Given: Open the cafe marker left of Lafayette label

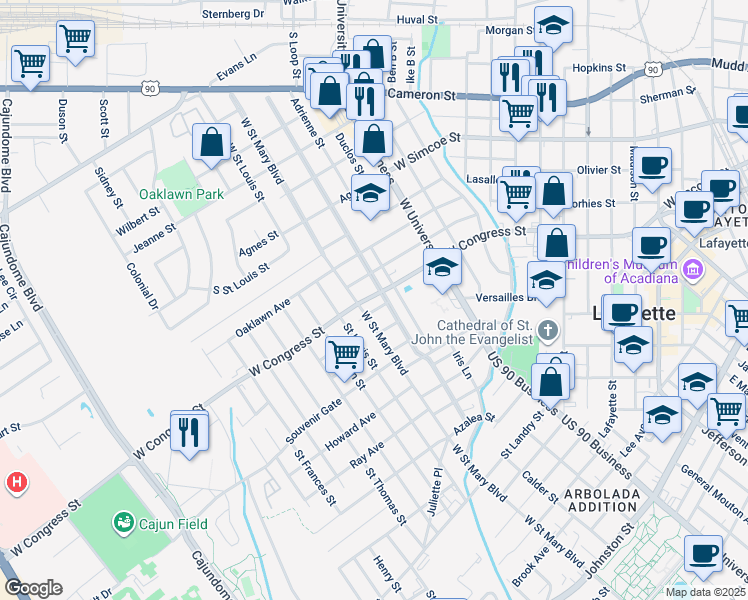Looking at the screenshot, I should 623,313.
